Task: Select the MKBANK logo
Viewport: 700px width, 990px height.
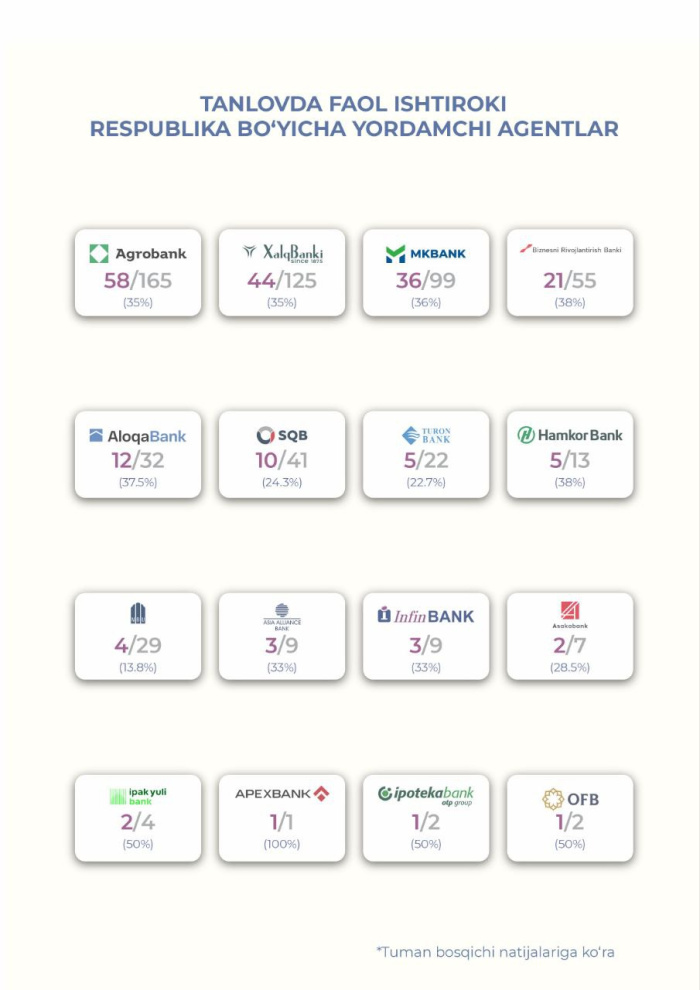Action: coord(426,253)
